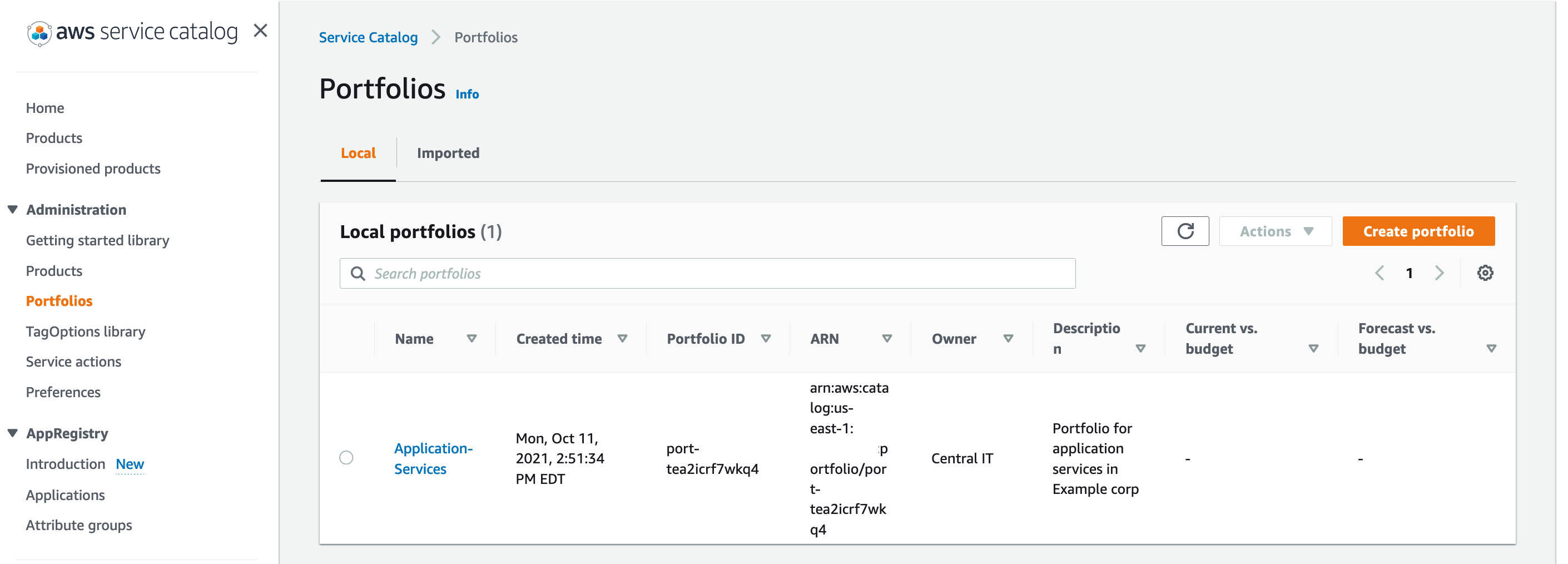Sort by Name column arrow
Viewport: 1568px width, 564px height.
pos(472,339)
